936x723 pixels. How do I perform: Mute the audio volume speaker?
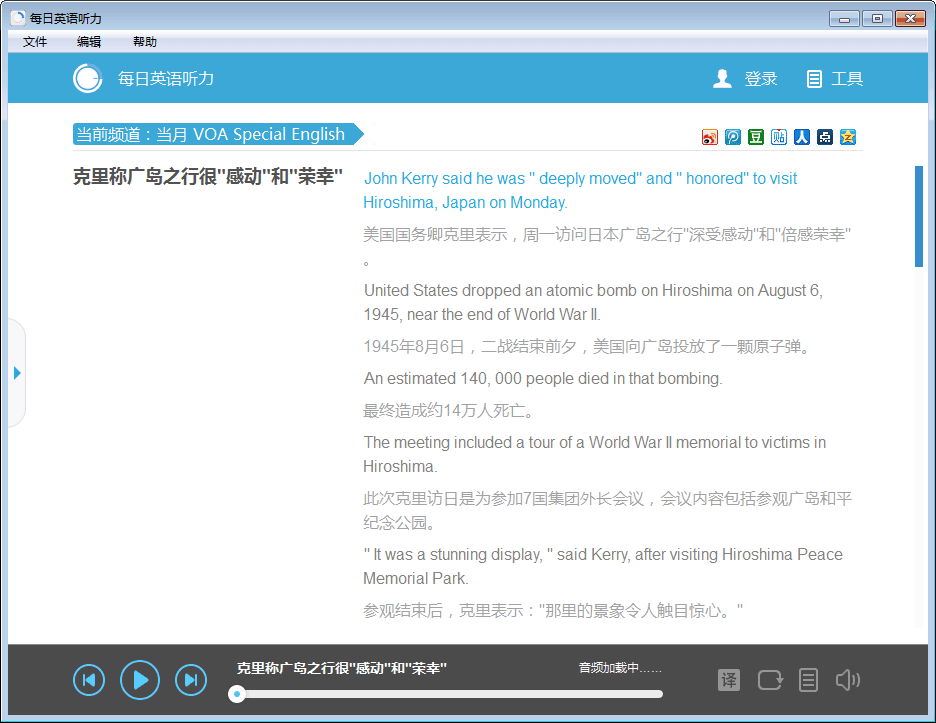pyautogui.click(x=847, y=680)
